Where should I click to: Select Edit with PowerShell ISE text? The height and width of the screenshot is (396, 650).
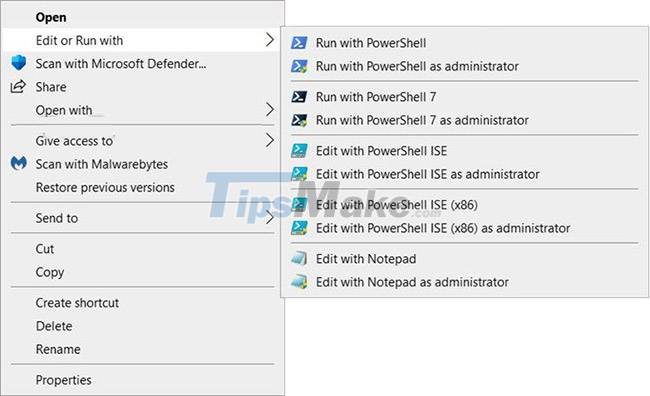[x=381, y=151]
